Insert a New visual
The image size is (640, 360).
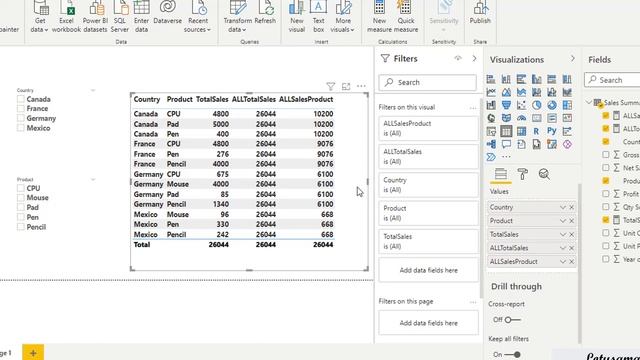coord(297,17)
